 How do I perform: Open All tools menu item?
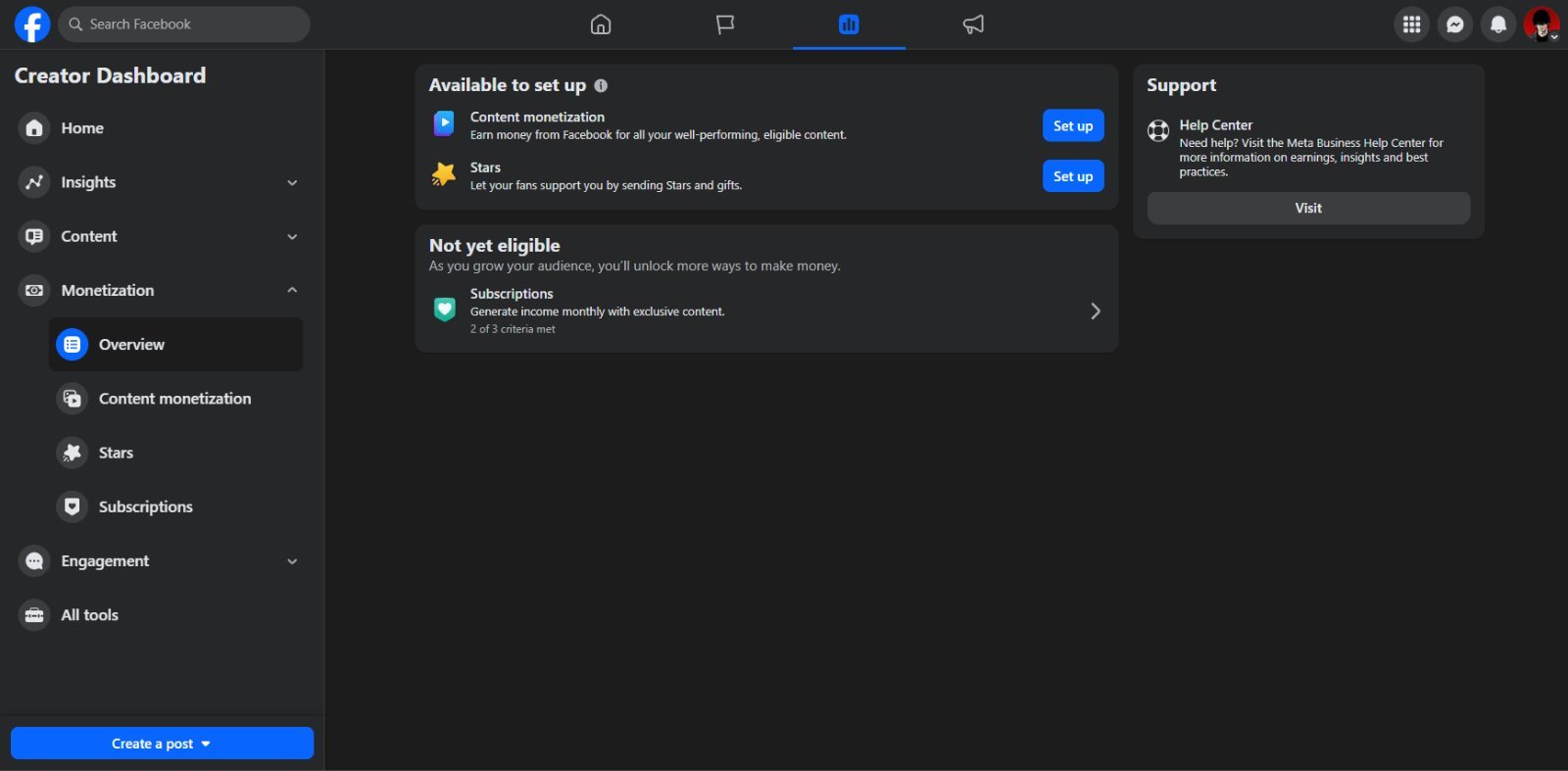160,615
